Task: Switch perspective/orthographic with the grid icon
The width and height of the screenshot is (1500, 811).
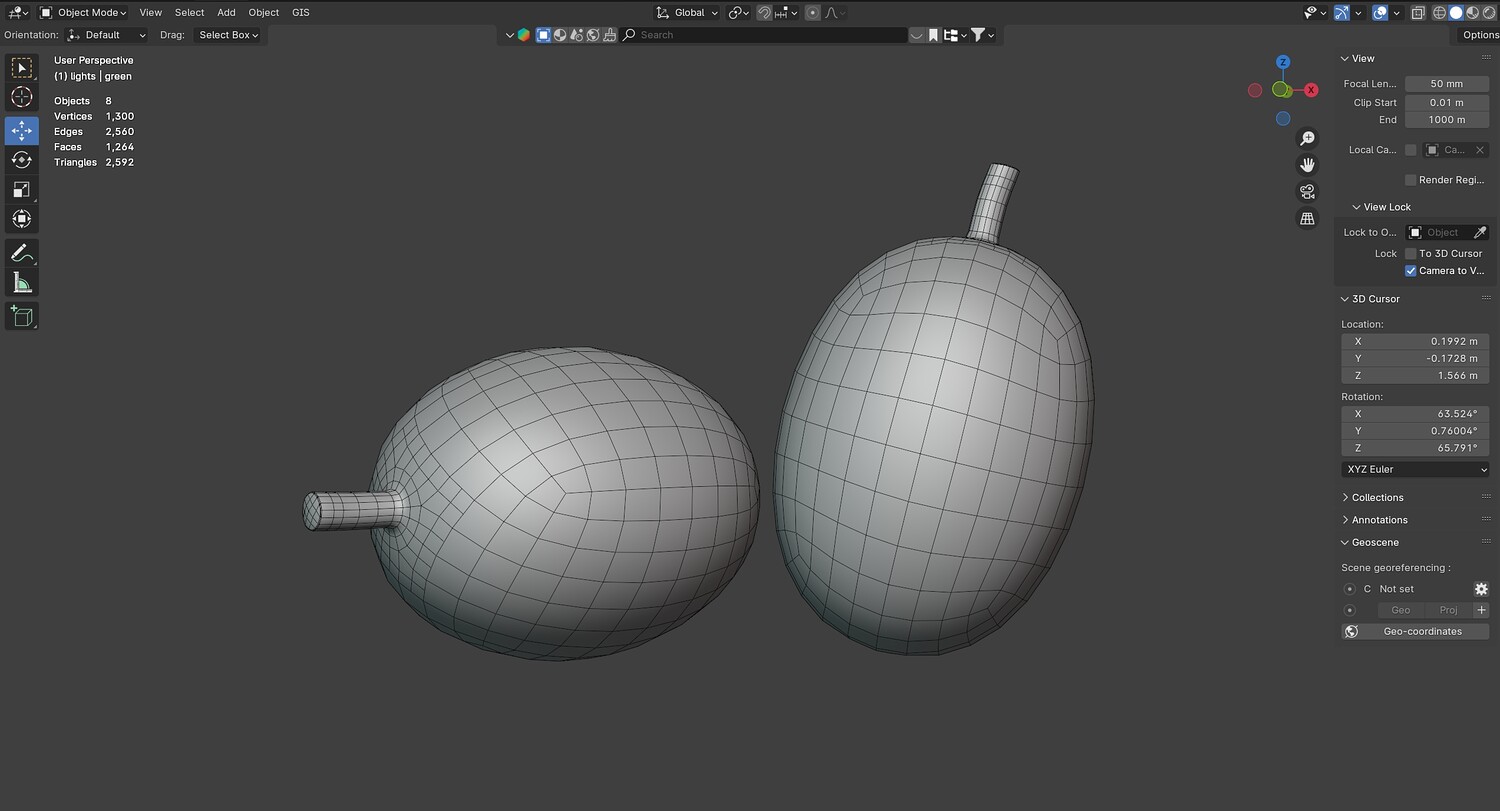Action: 1307,218
